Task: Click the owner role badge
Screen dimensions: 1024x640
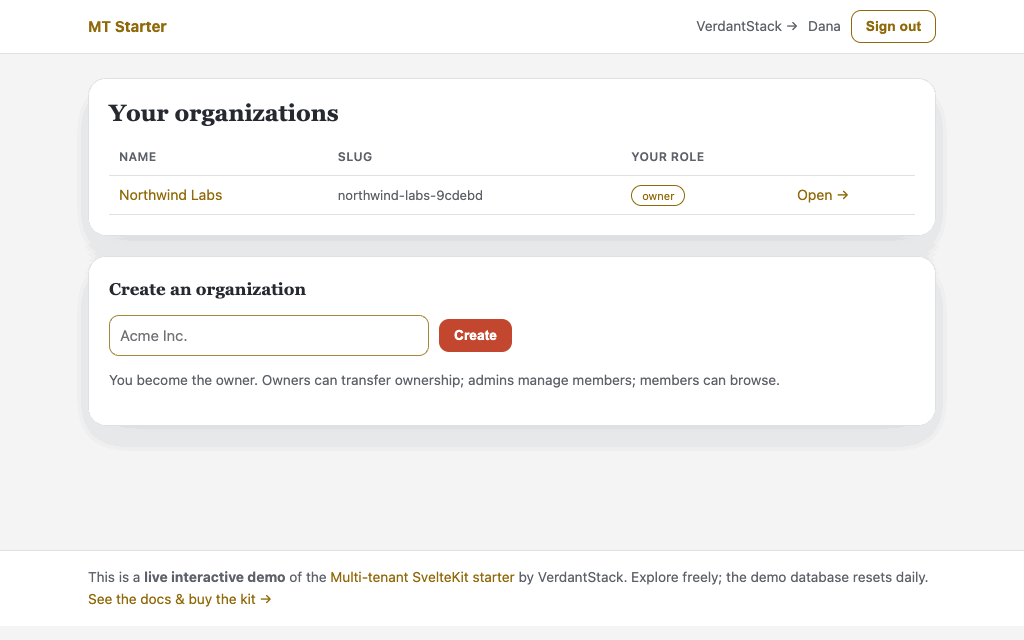Action: tap(658, 196)
